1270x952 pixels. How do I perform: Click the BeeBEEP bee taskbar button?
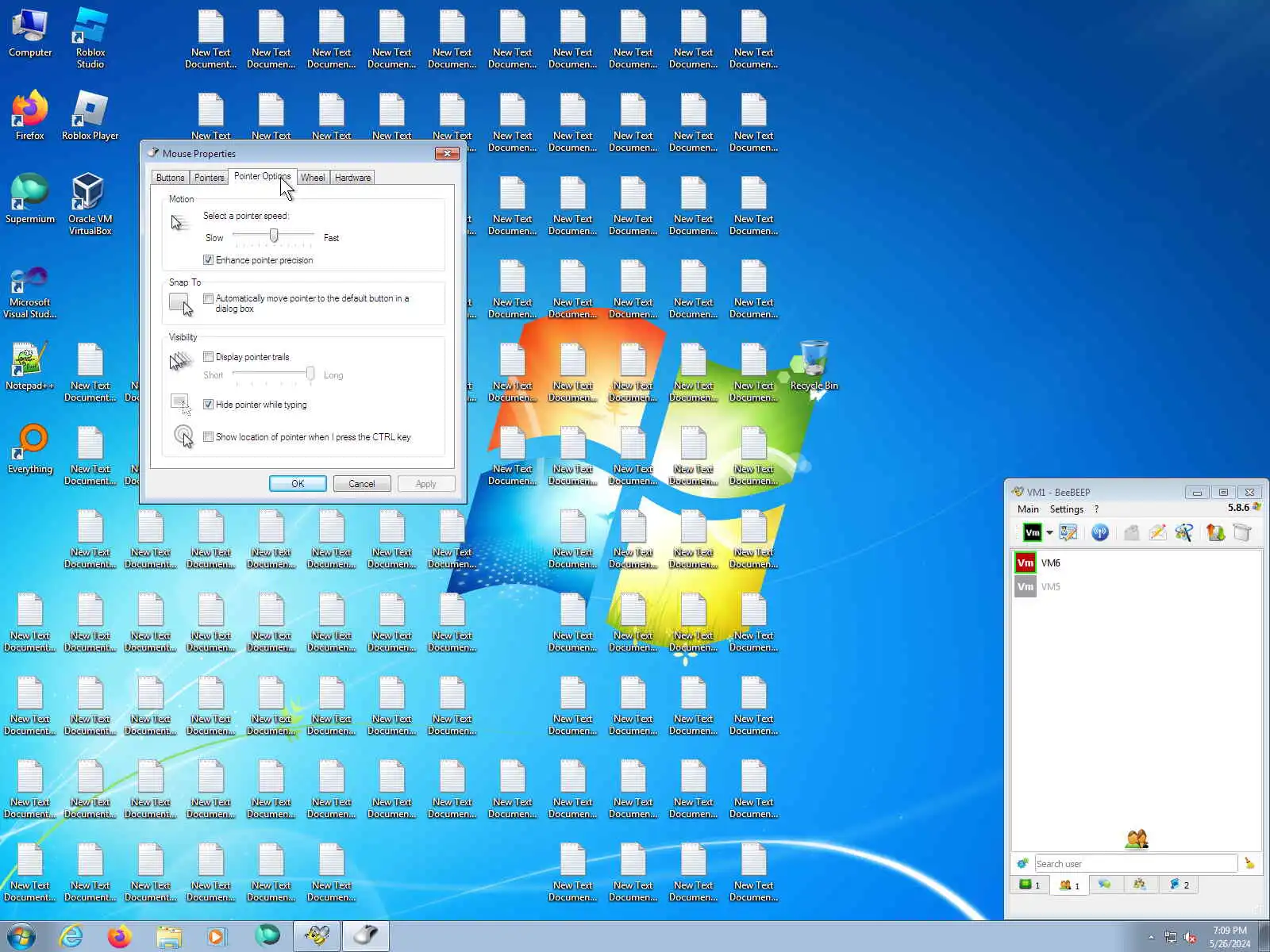click(x=317, y=936)
